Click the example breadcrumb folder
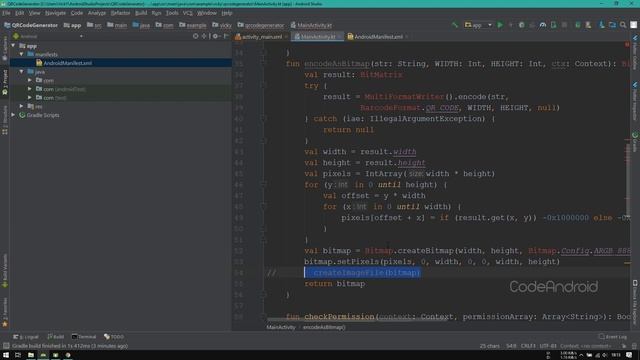 click(x=193, y=25)
